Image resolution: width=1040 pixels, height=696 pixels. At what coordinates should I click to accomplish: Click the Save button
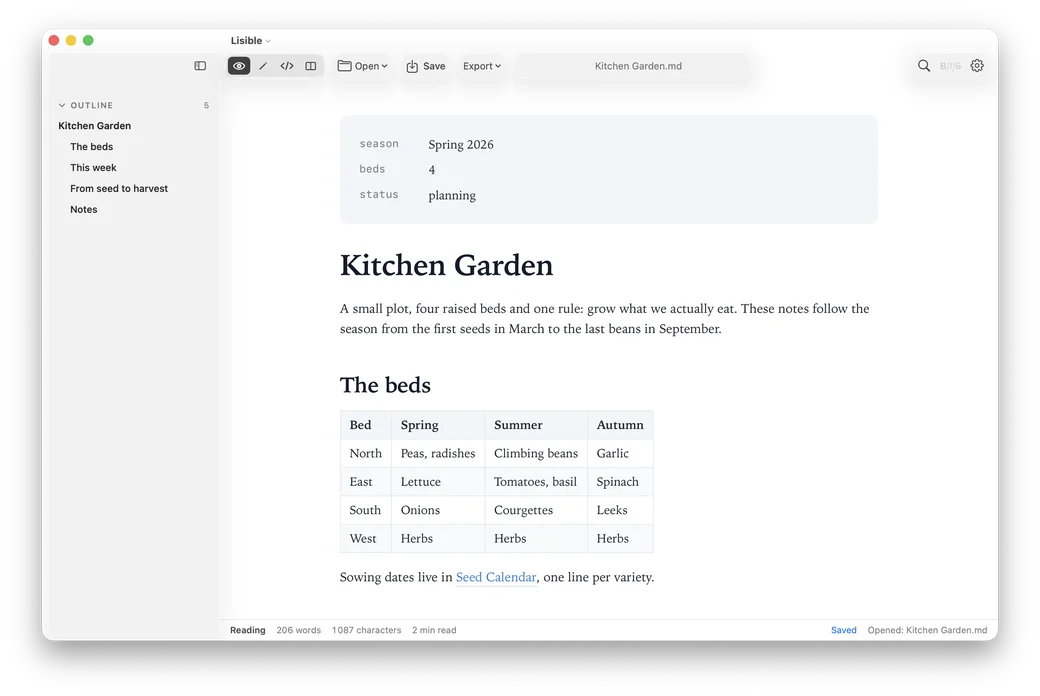point(425,66)
